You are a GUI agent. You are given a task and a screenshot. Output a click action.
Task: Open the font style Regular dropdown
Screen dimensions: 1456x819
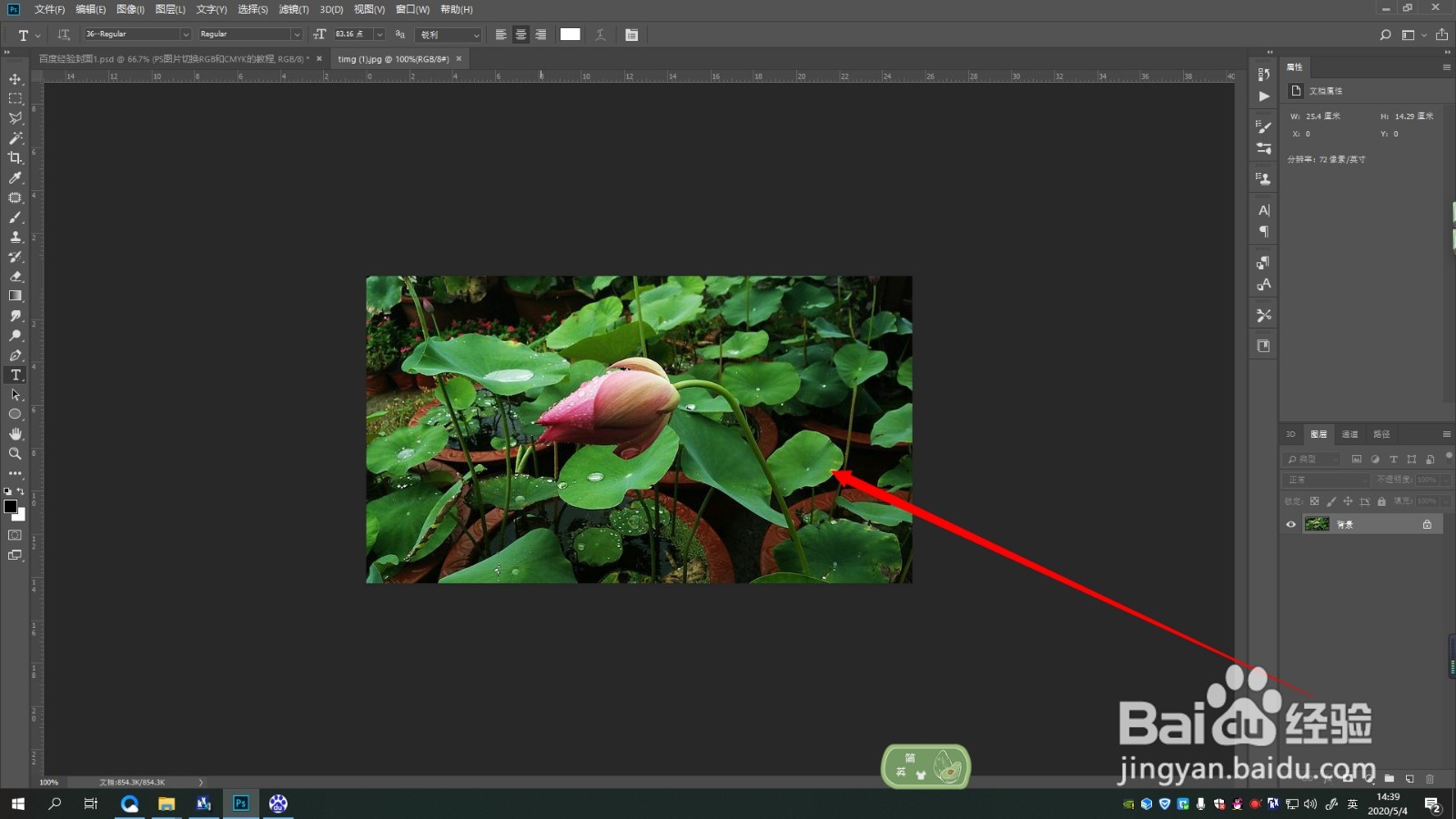(250, 35)
